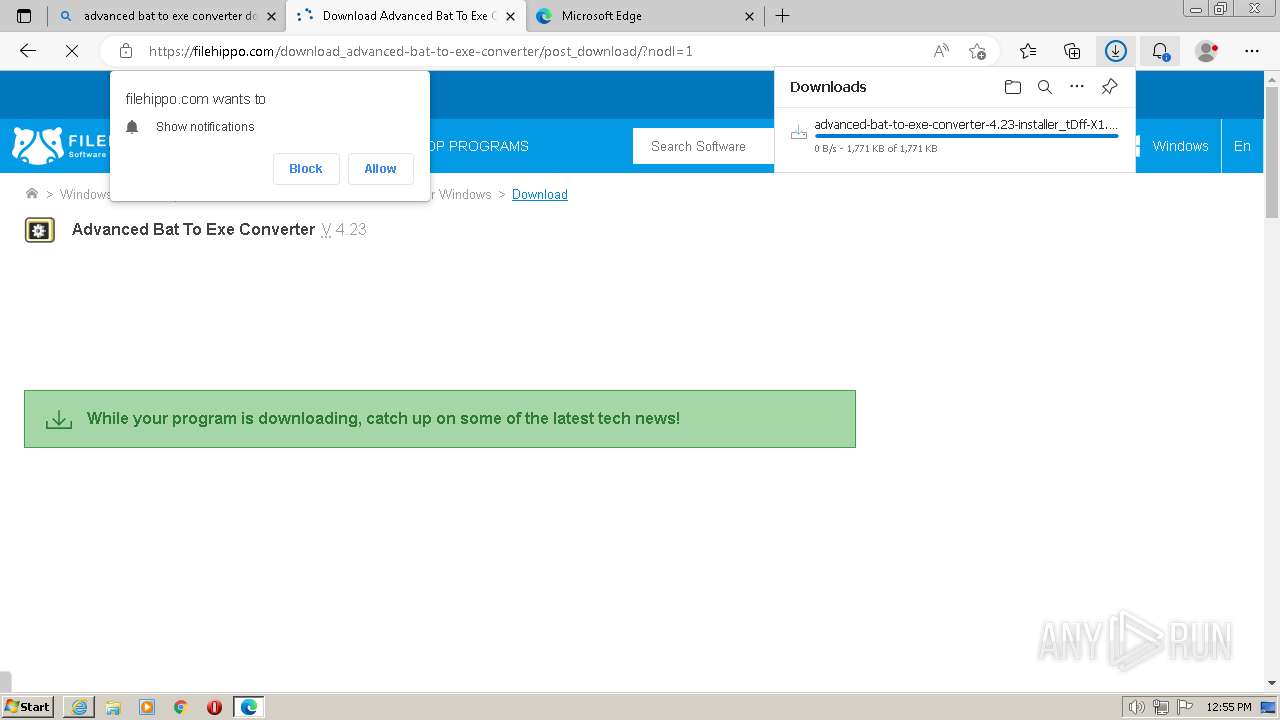The width and height of the screenshot is (1280, 720).
Task: Close the Download Advanced Bat To Exe tab
Action: 511,16
